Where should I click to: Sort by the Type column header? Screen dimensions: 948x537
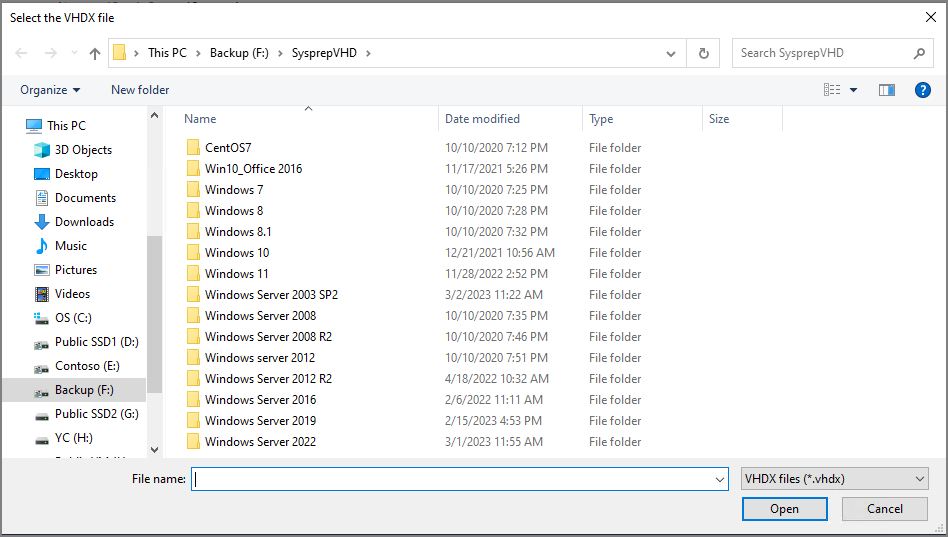pyautogui.click(x=601, y=119)
